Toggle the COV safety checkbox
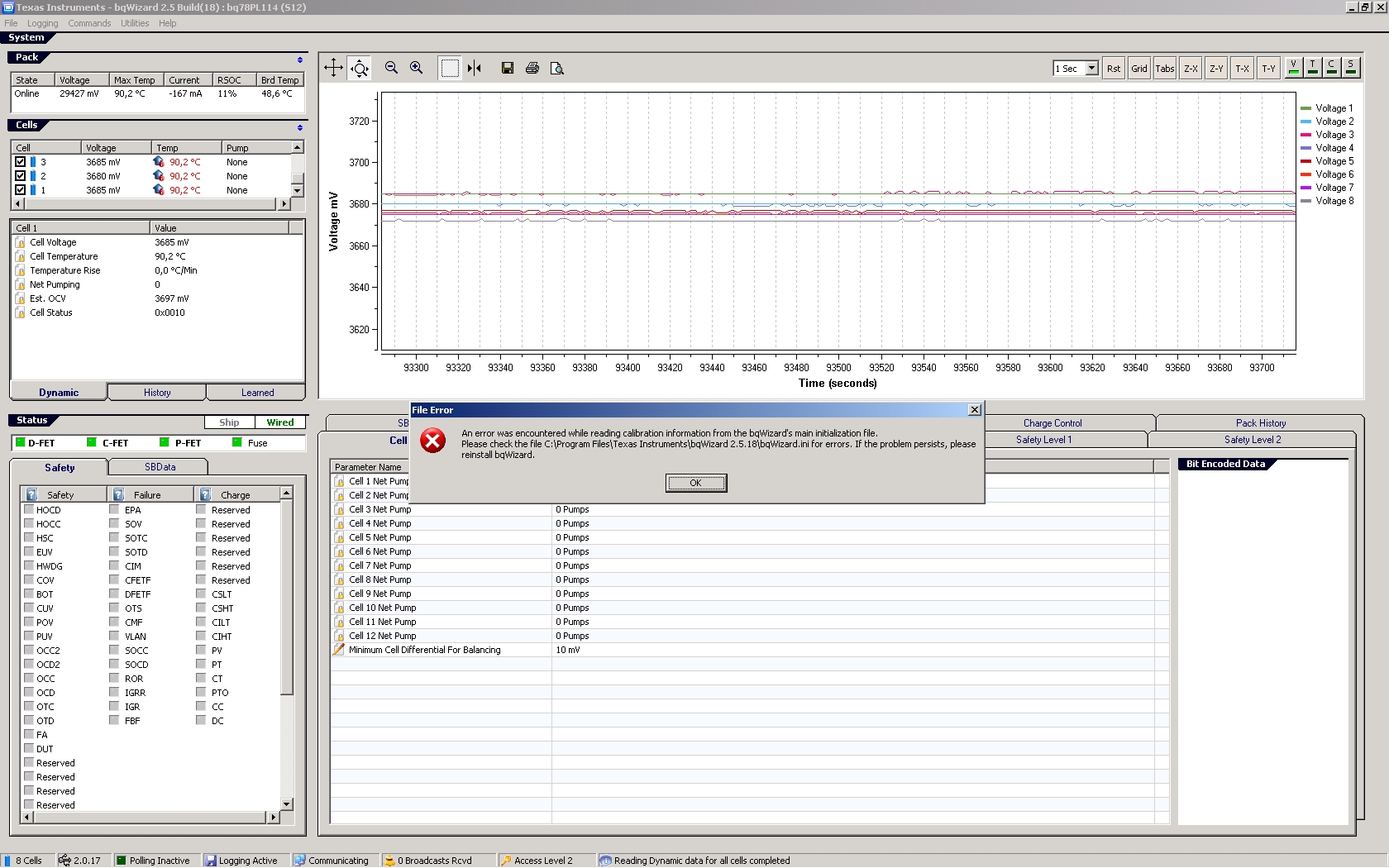Screen dimensions: 1389x868 point(29,580)
